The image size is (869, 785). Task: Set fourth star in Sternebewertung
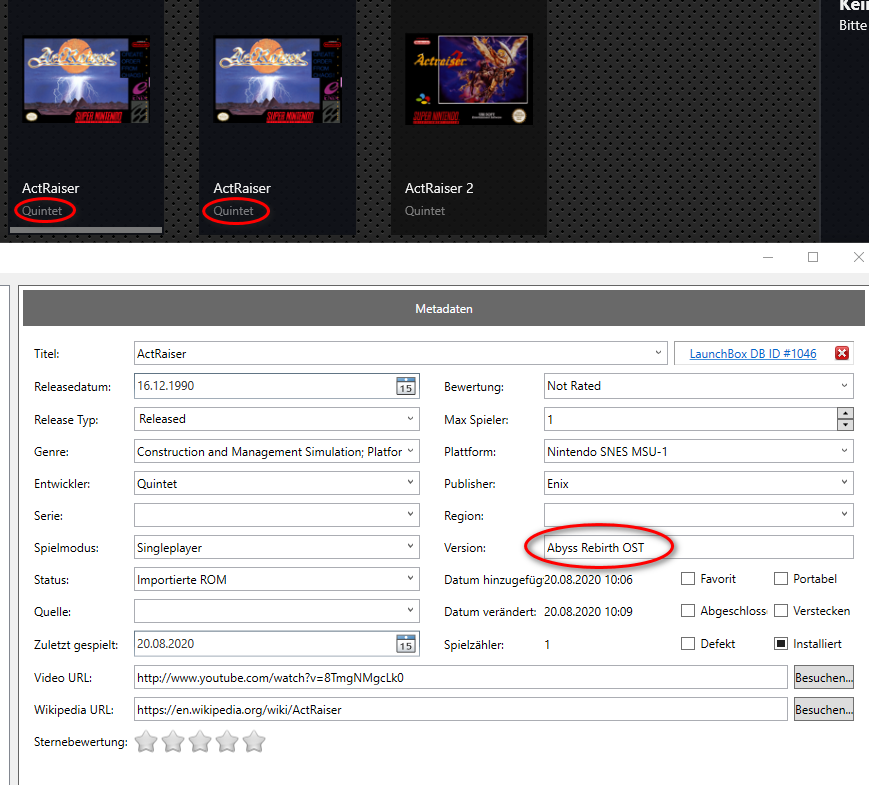coord(227,741)
